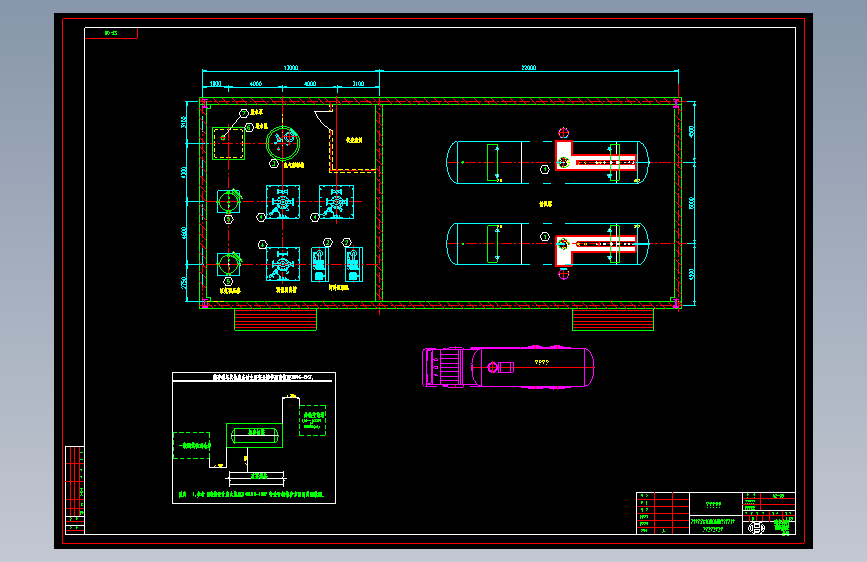Click the white door swing arc

point(323,121)
